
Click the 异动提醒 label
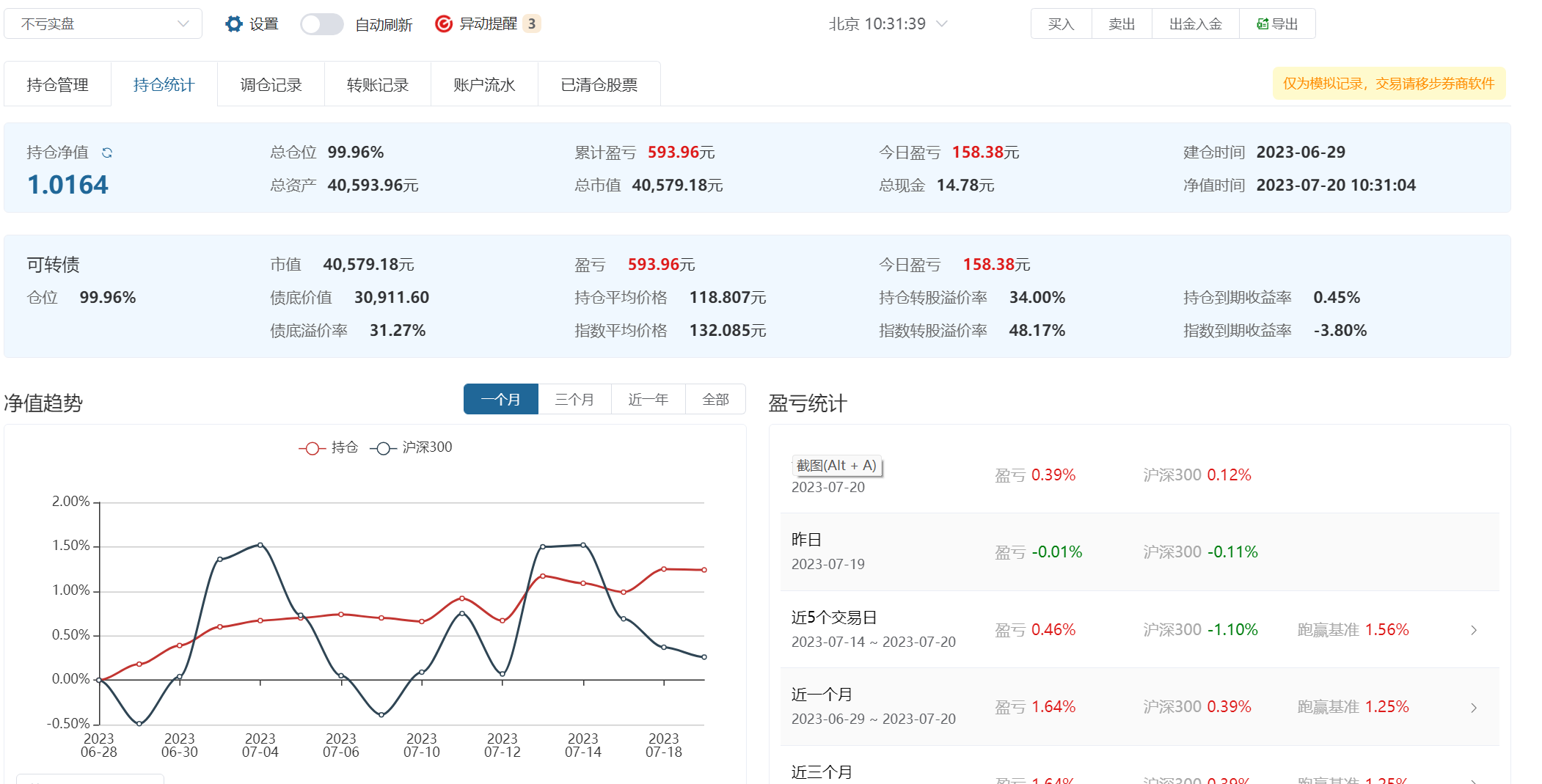pyautogui.click(x=489, y=24)
